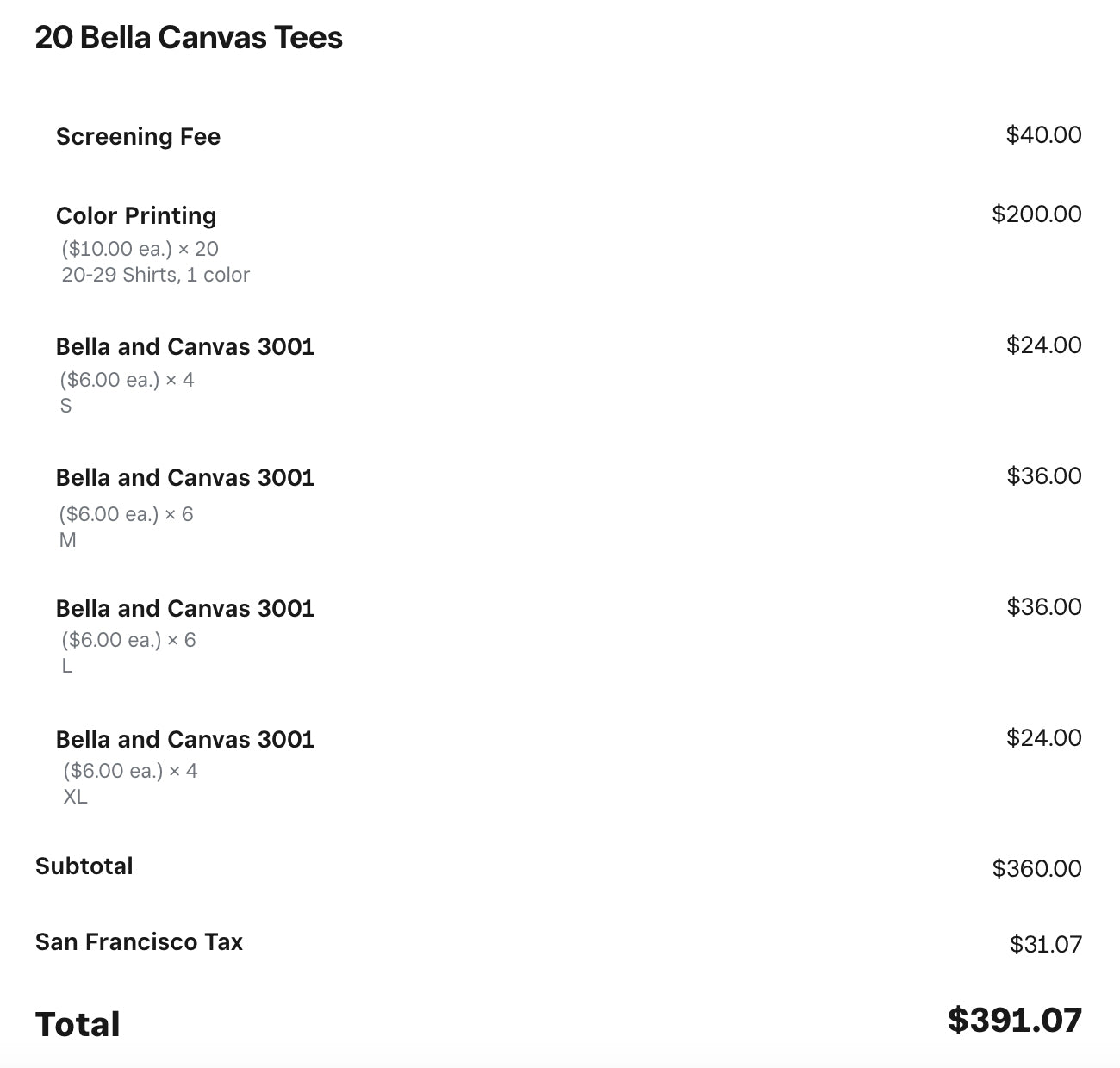Image resolution: width=1120 pixels, height=1068 pixels.
Task: Click the $40.00 screening fee amount
Action: (x=1043, y=135)
